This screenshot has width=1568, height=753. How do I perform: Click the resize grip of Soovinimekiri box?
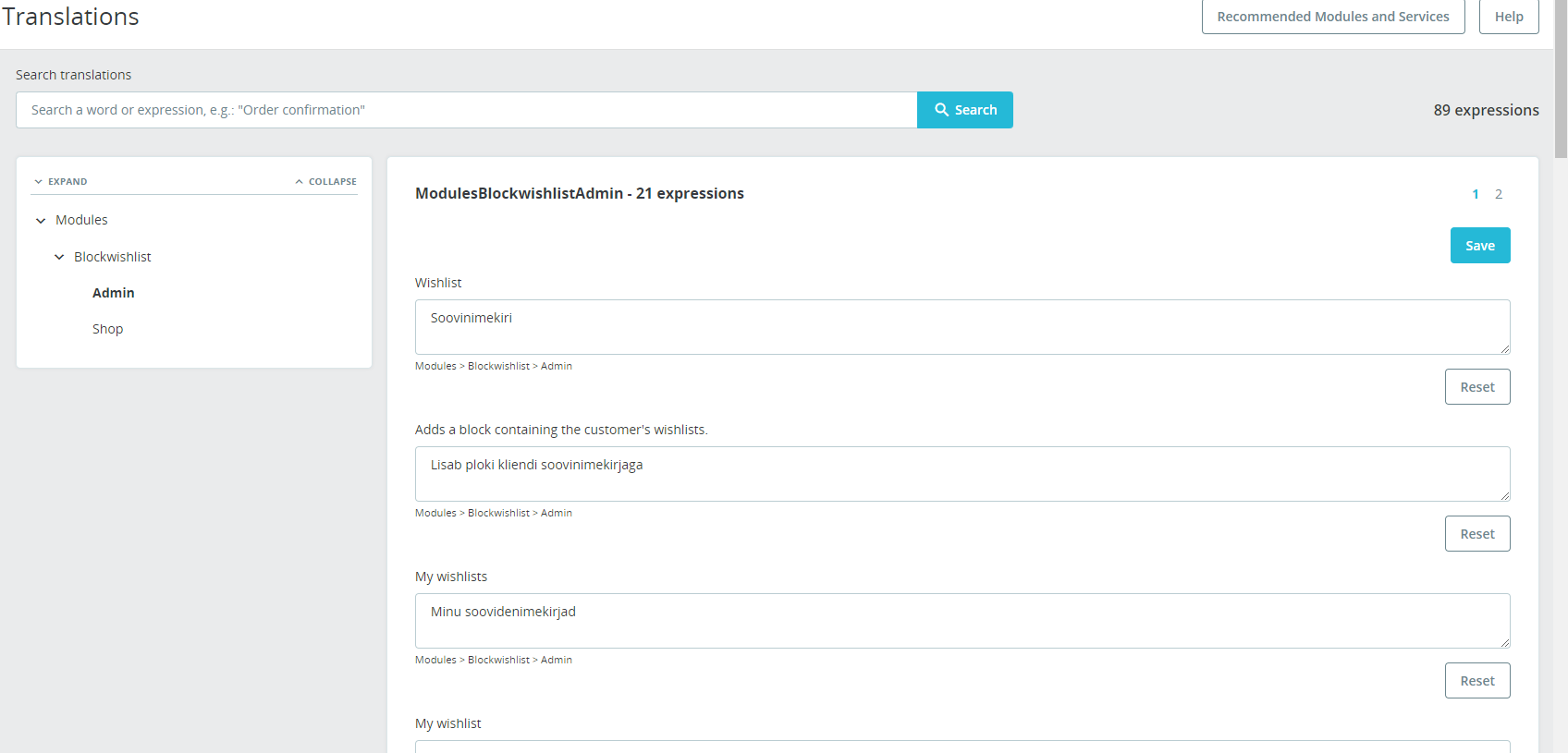click(1505, 349)
